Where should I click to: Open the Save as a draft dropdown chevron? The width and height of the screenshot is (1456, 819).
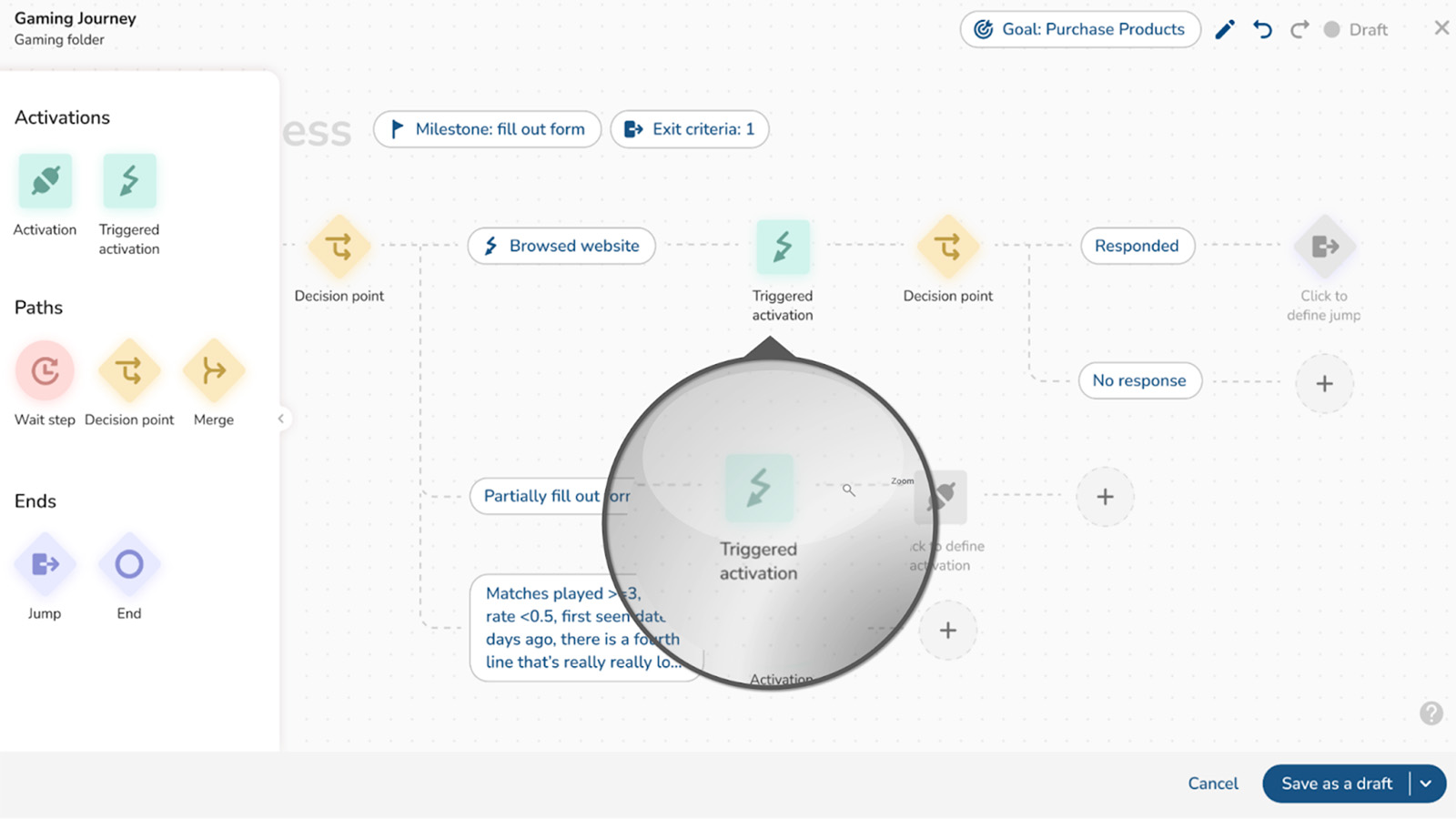coord(1425,784)
